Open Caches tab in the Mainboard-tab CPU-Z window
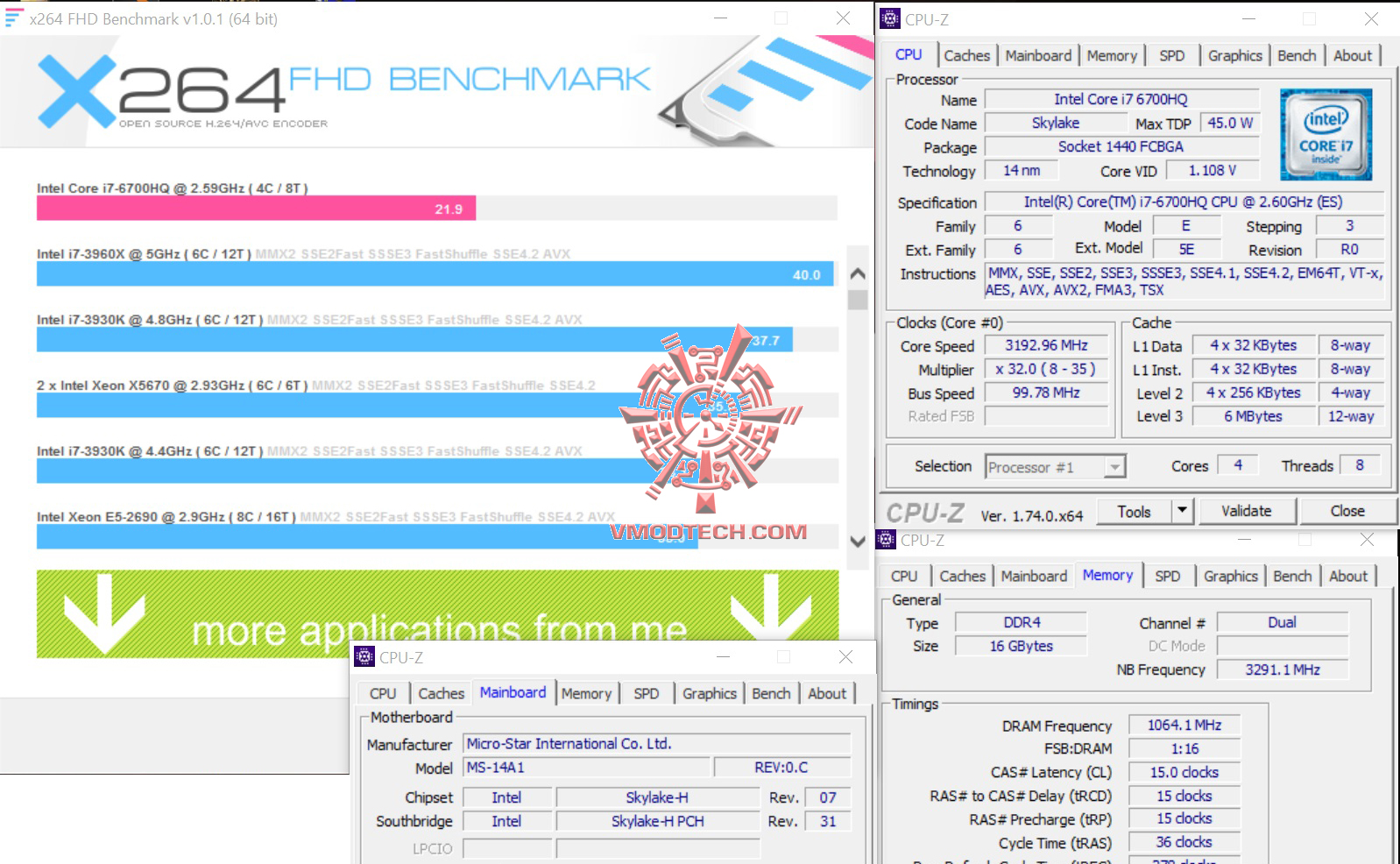This screenshot has height=864, width=1400. pyautogui.click(x=441, y=693)
